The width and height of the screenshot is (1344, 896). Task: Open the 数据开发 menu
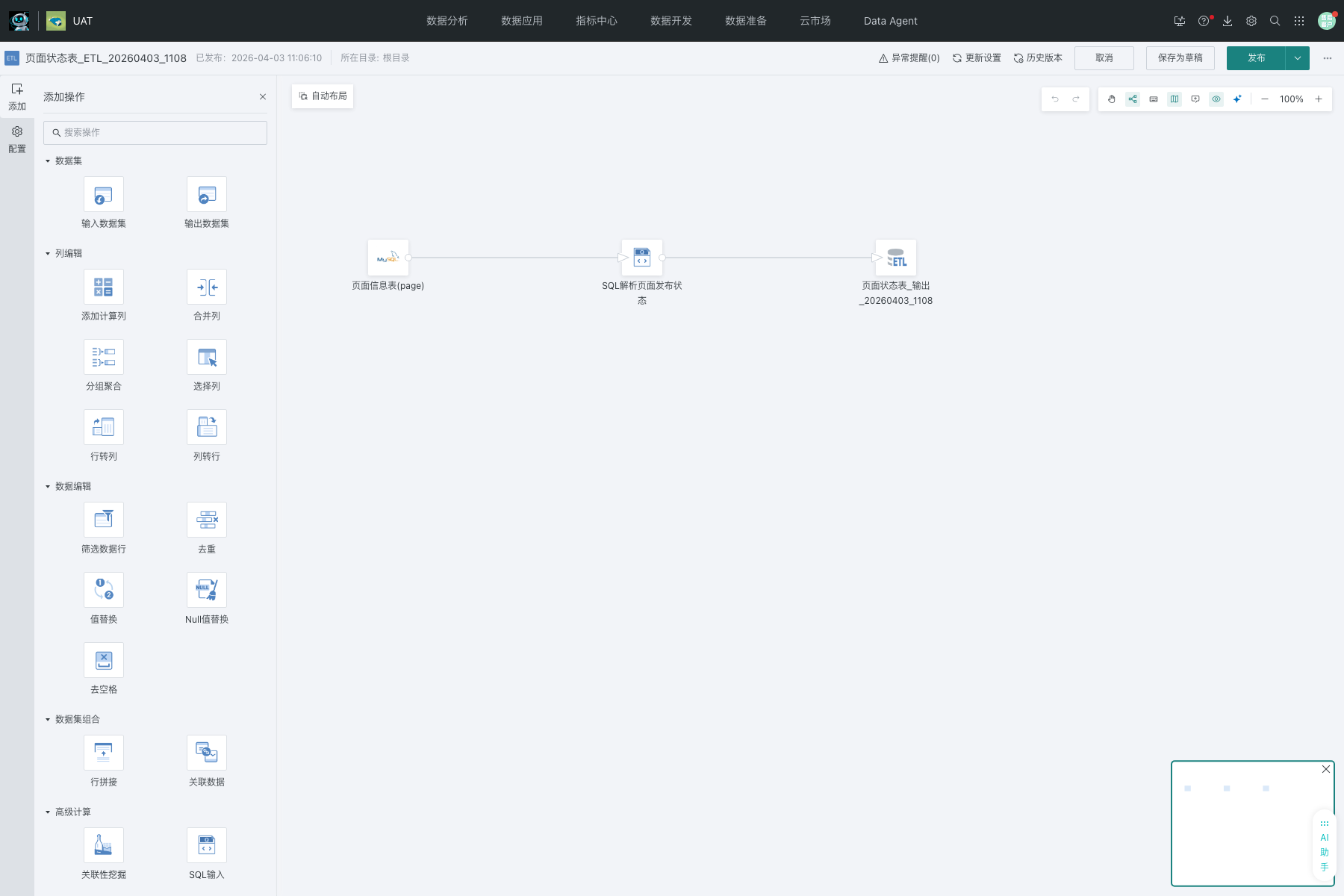point(671,21)
